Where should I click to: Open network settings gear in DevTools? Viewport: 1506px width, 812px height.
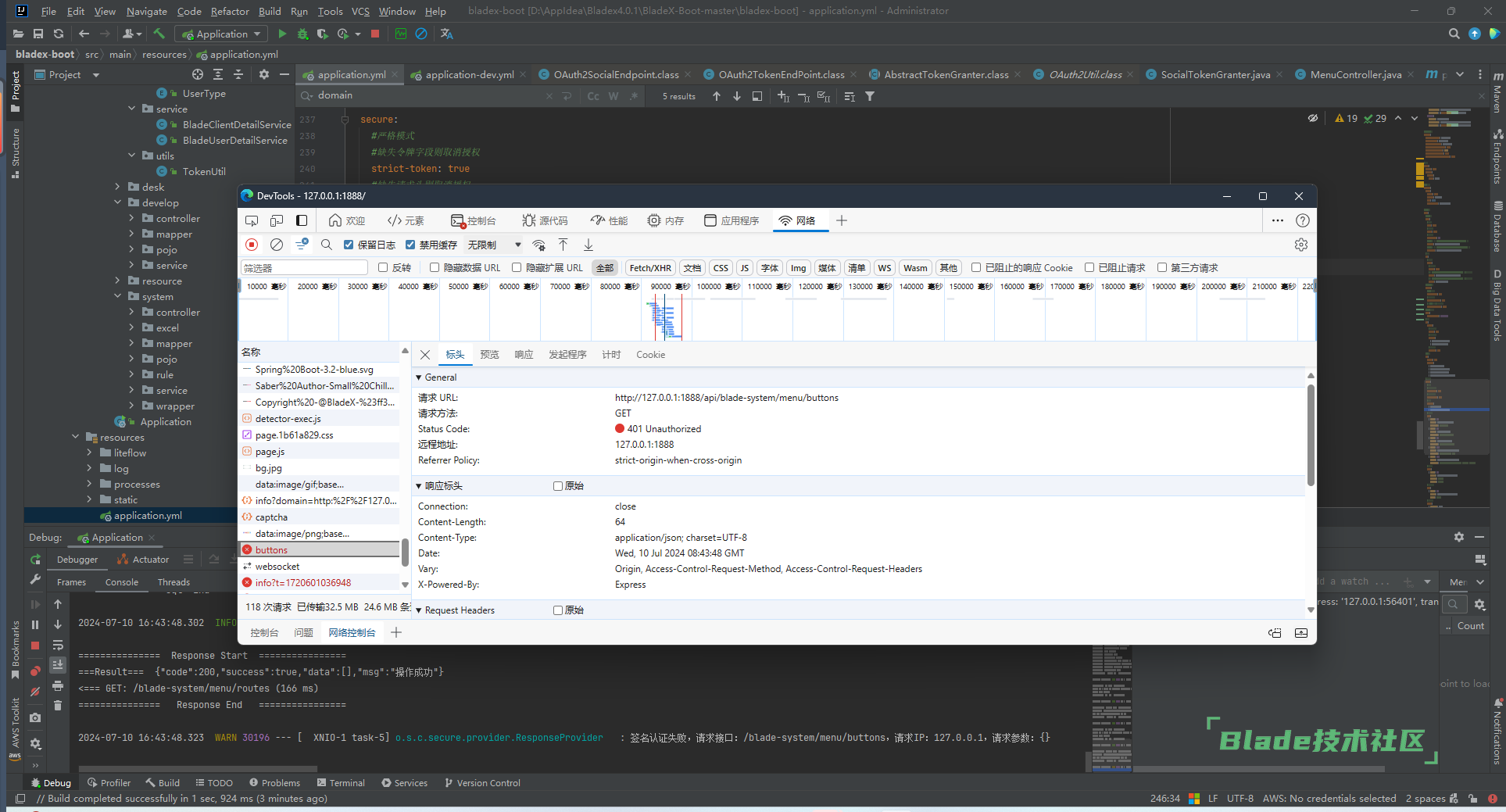(1301, 245)
